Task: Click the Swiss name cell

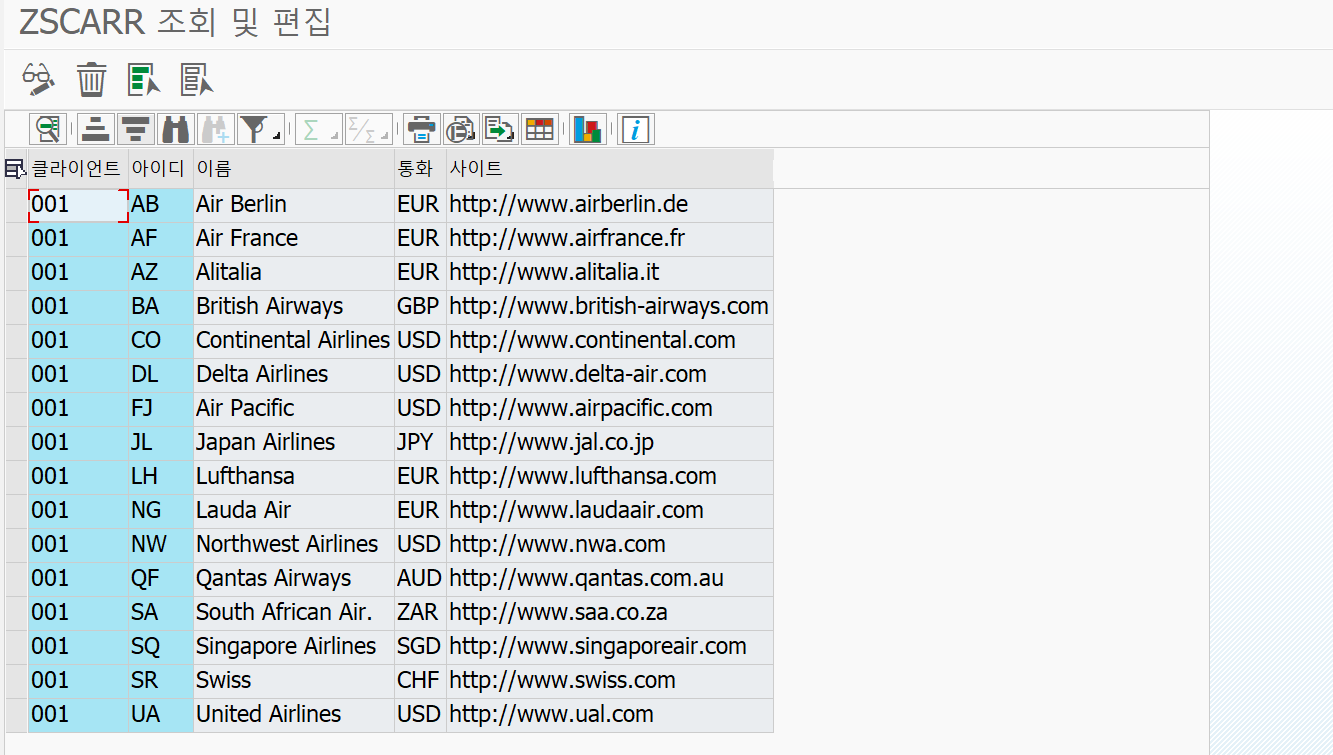Action: (x=294, y=681)
